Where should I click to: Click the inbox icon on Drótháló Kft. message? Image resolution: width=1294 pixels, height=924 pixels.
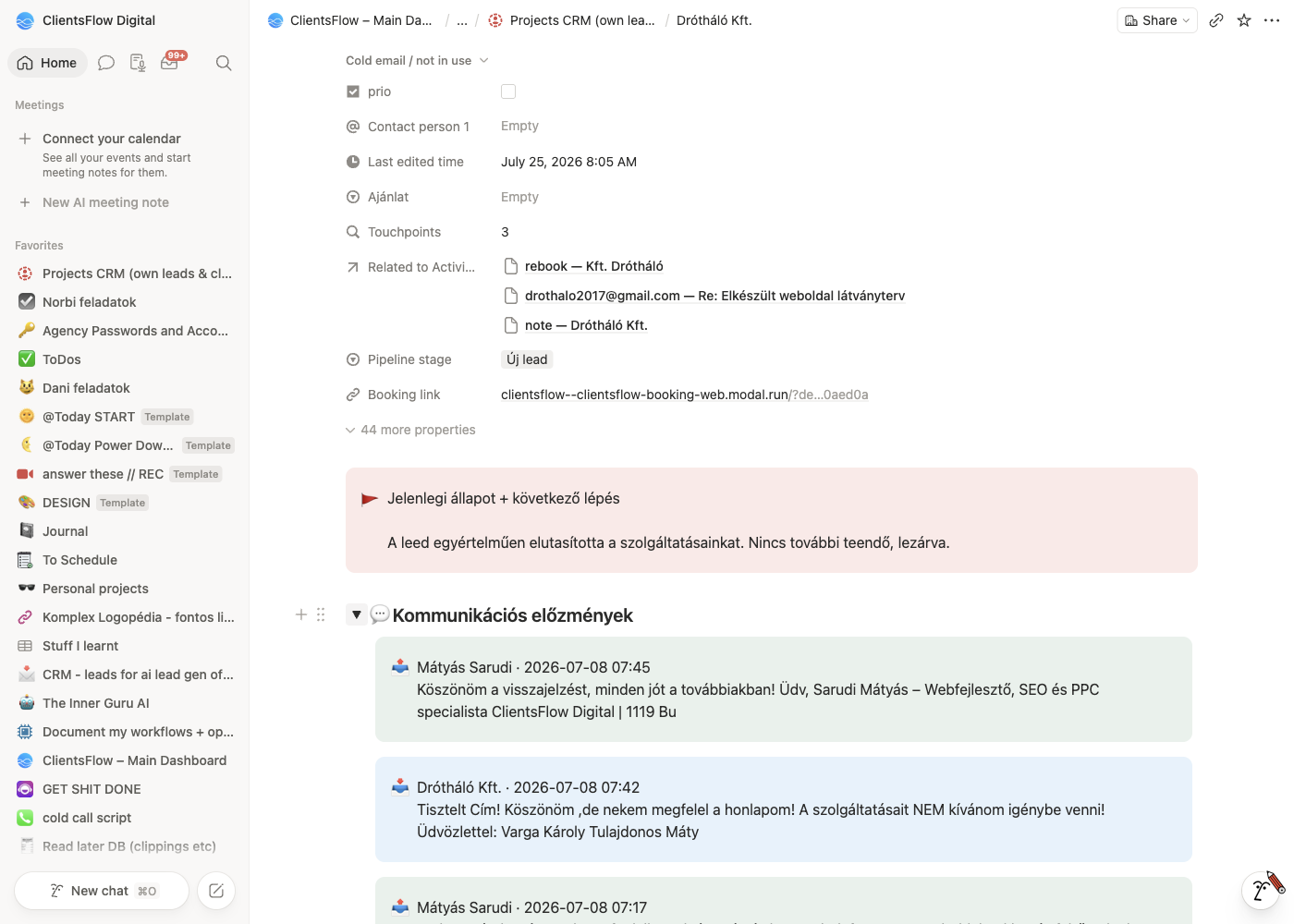pyautogui.click(x=400, y=786)
